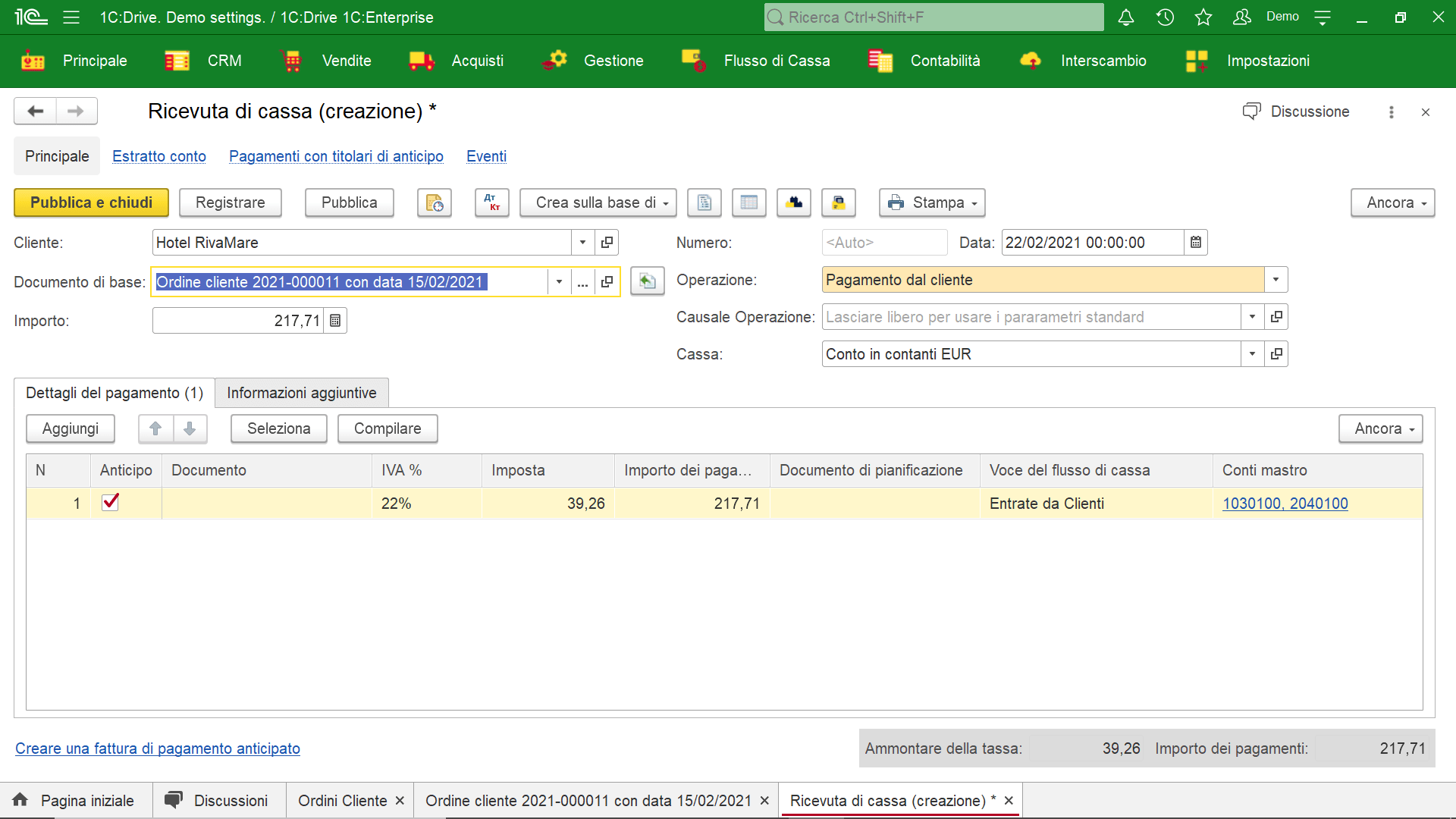Open Contabilità section
1456x819 pixels.
pos(924,61)
